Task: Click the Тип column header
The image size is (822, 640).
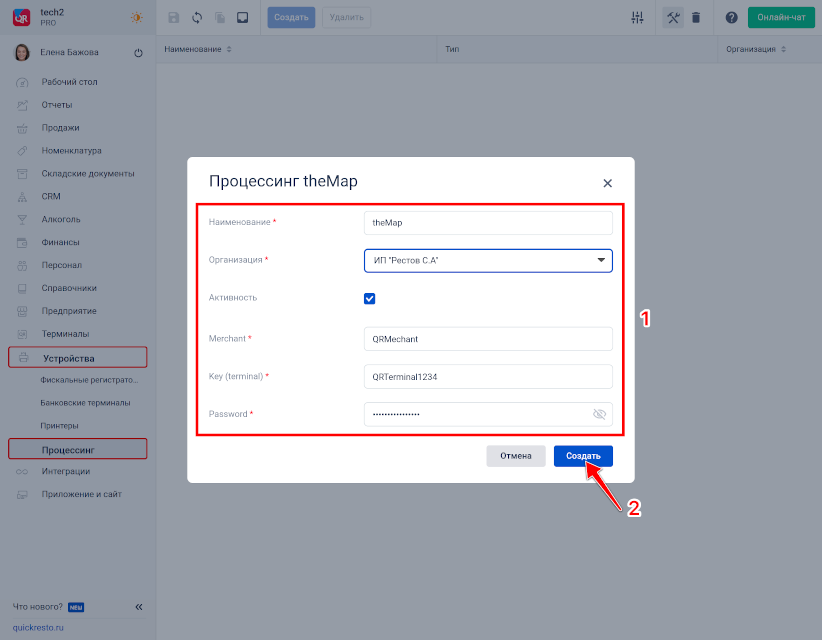Action: pyautogui.click(x=452, y=49)
